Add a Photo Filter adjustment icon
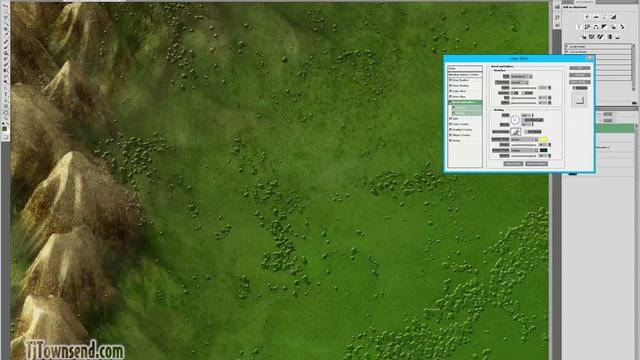640x360 pixels. pos(613,27)
